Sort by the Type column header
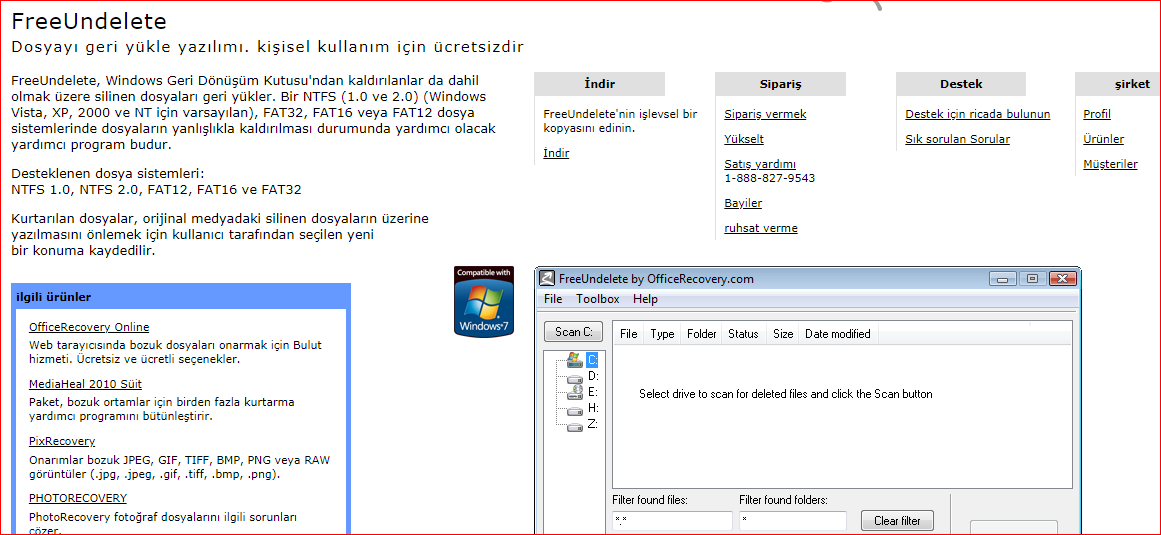The width and height of the screenshot is (1161, 535). click(662, 334)
